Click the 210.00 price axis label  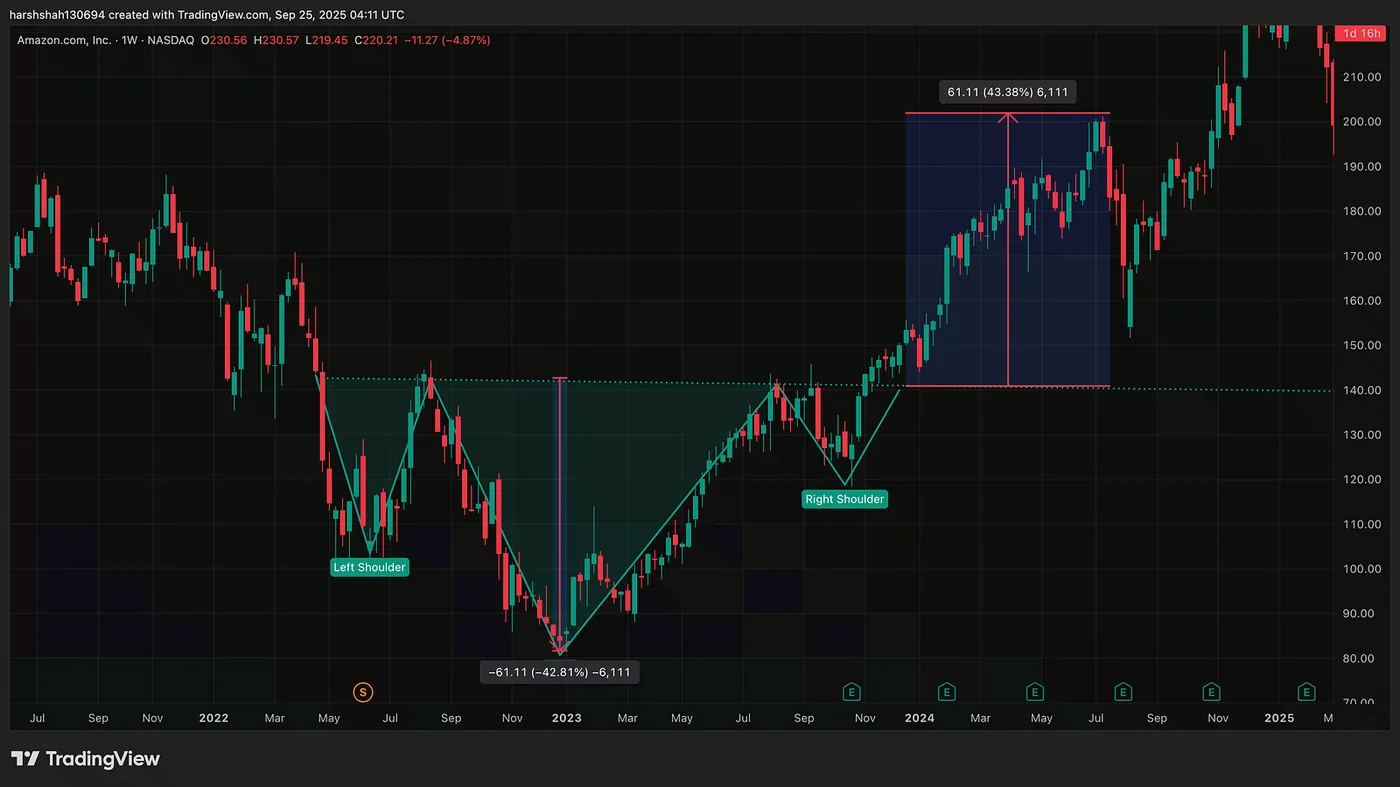[1361, 77]
